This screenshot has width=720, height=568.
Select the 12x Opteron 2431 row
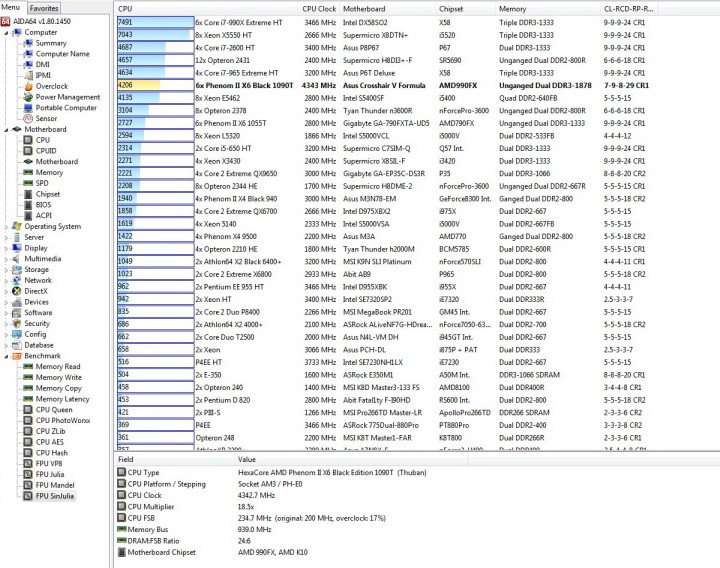pyautogui.click(x=381, y=60)
